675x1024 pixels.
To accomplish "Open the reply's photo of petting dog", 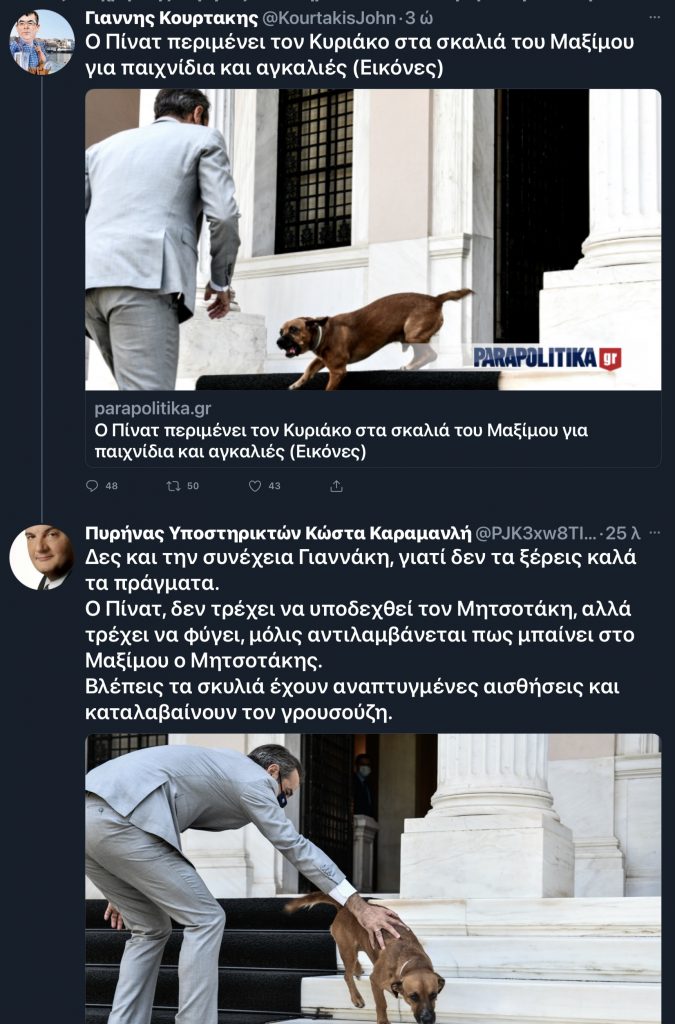I will click(373, 878).
